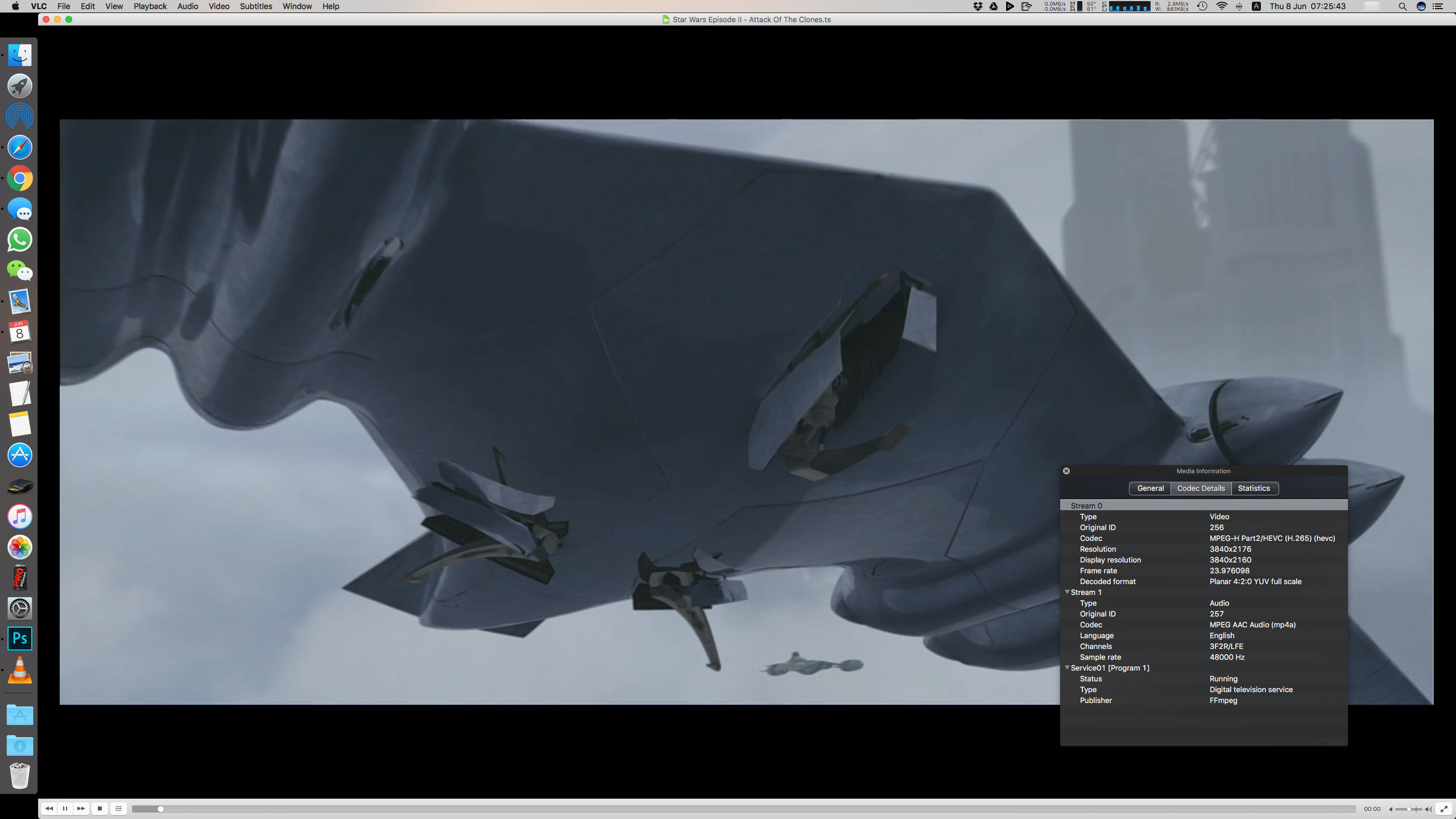Open Launchpad rocket icon in dock

19,86
